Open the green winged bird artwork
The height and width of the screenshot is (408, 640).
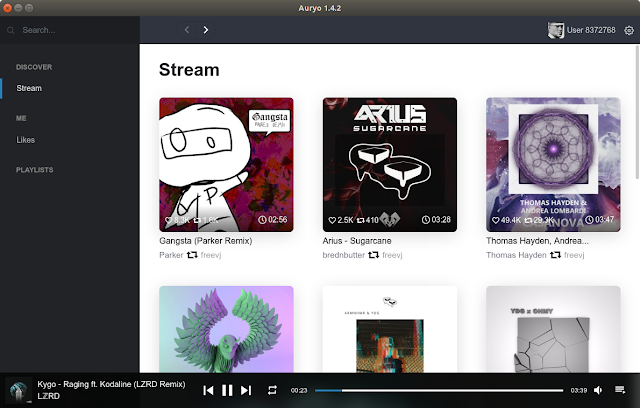tap(227, 329)
